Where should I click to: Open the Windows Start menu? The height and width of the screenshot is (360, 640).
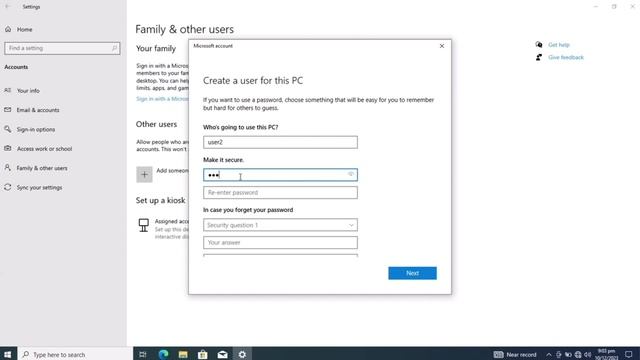click(x=8, y=354)
